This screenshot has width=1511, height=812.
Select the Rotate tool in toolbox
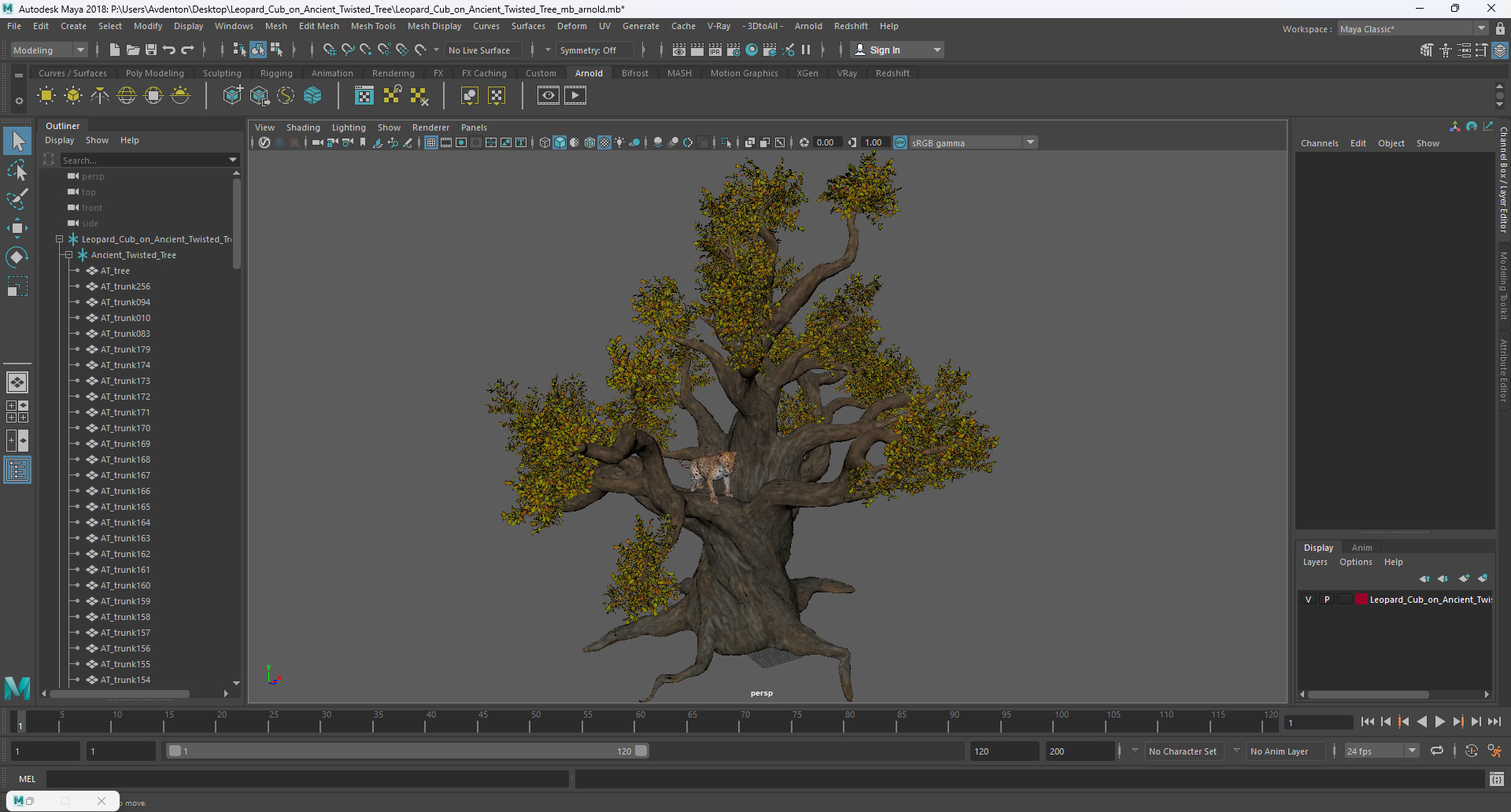[x=17, y=257]
